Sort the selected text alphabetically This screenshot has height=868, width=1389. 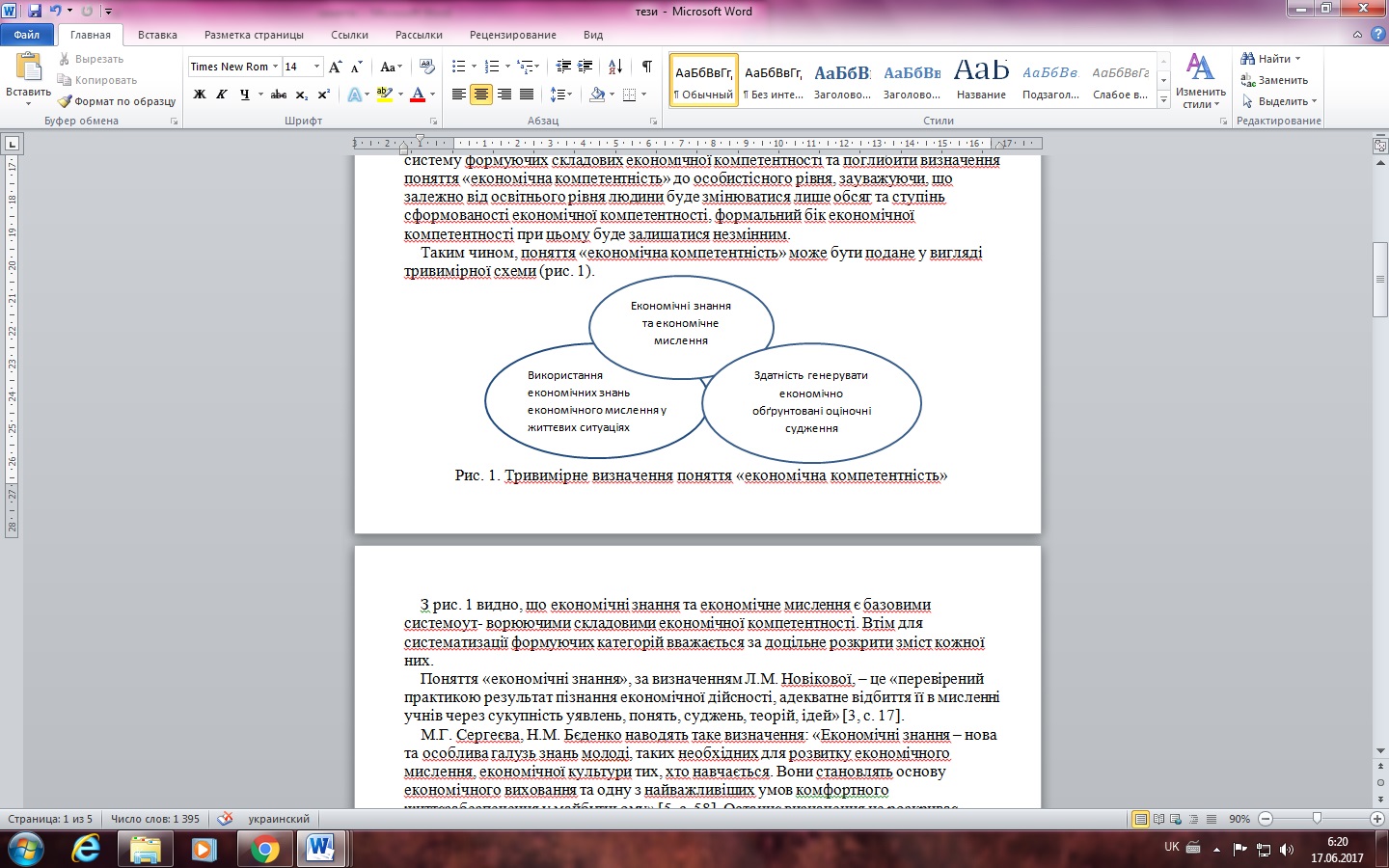click(615, 67)
